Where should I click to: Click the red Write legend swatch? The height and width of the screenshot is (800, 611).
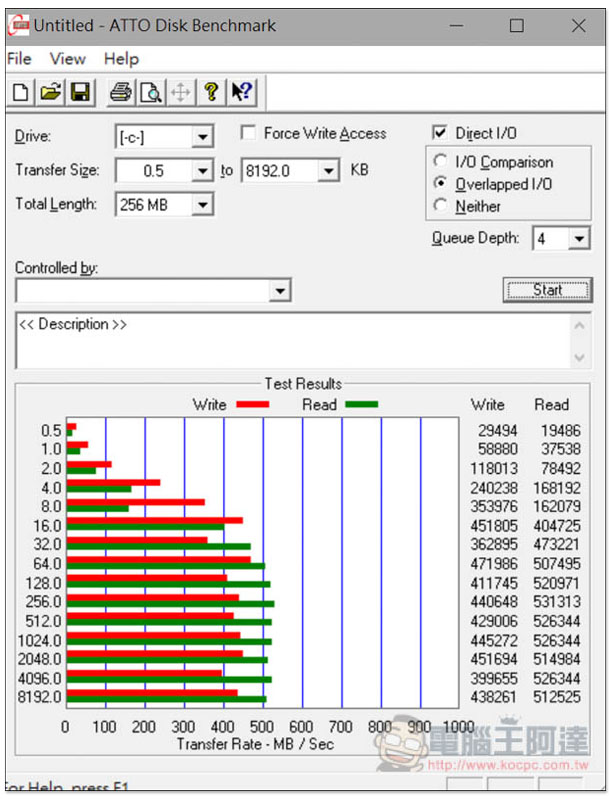pos(252,405)
